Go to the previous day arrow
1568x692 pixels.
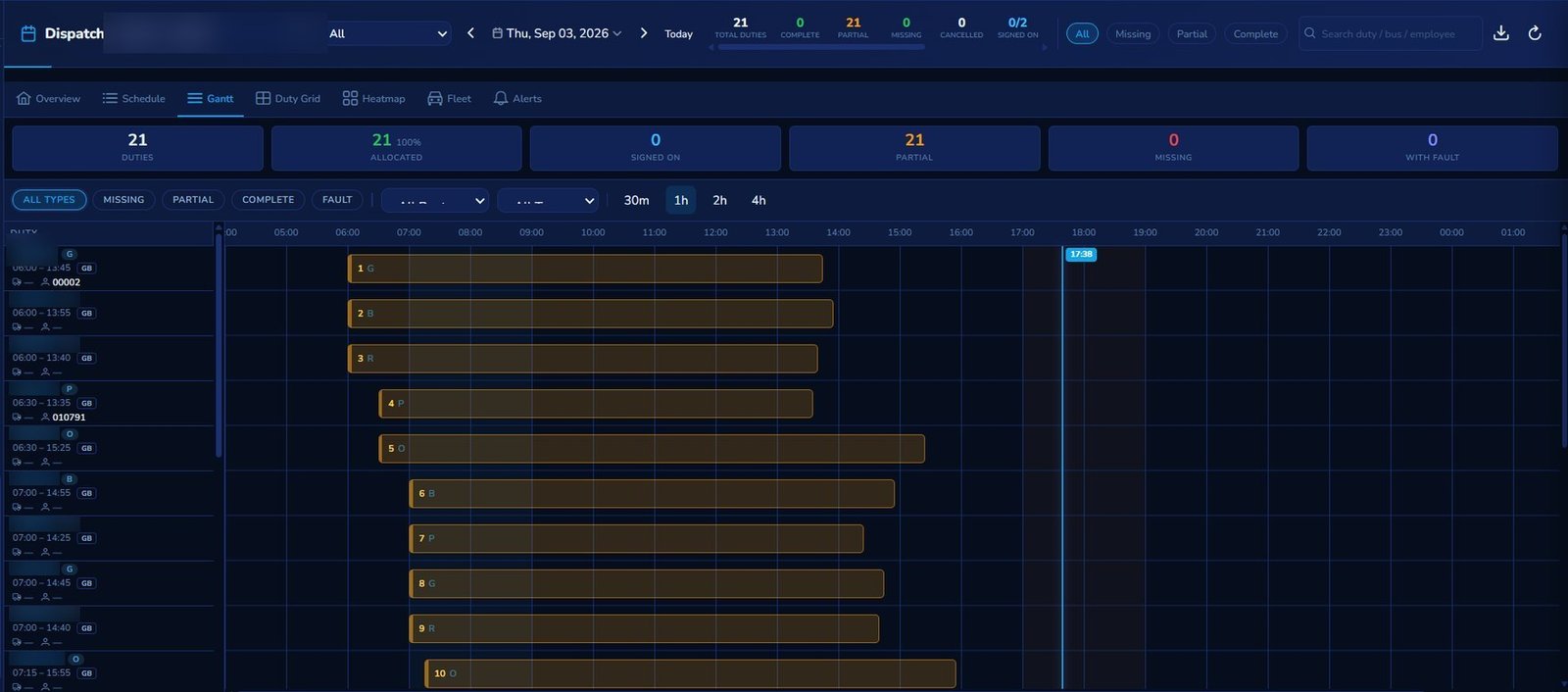pyautogui.click(x=470, y=33)
